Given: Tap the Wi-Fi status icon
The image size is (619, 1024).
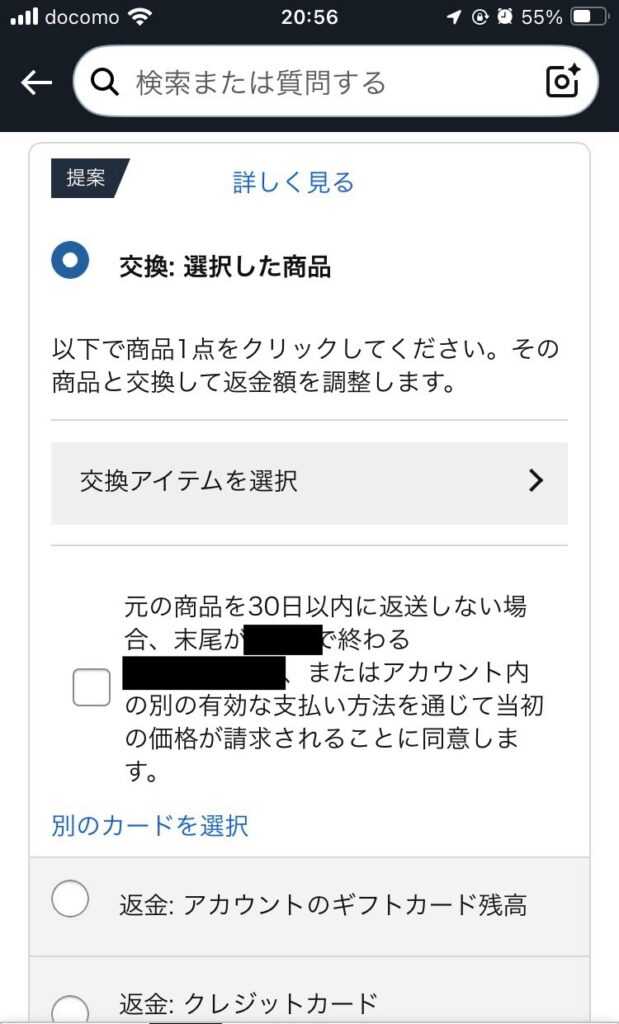Looking at the screenshot, I should tap(140, 17).
